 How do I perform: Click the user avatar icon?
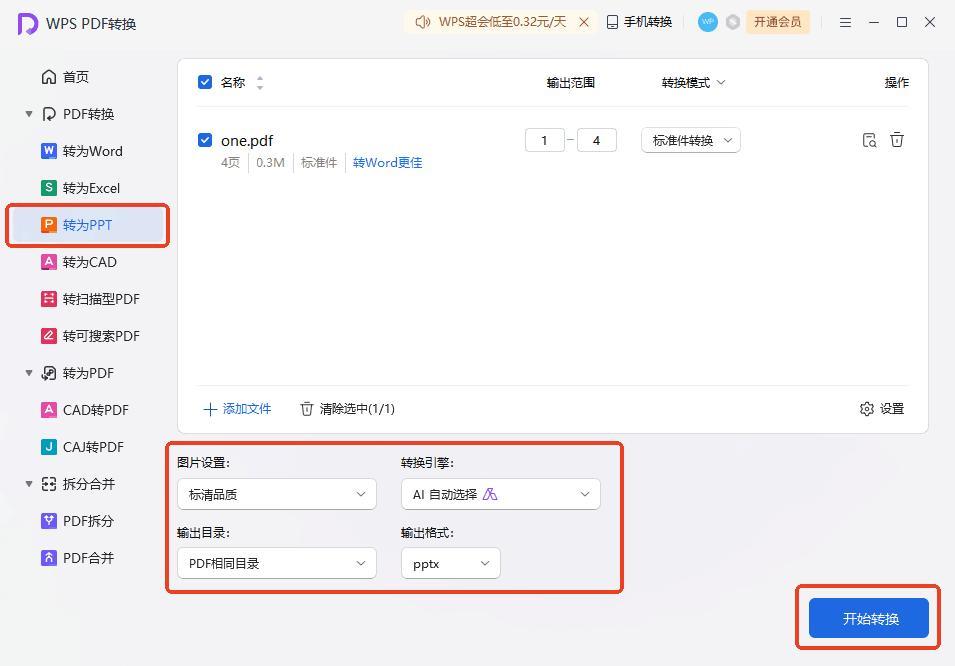[x=707, y=22]
